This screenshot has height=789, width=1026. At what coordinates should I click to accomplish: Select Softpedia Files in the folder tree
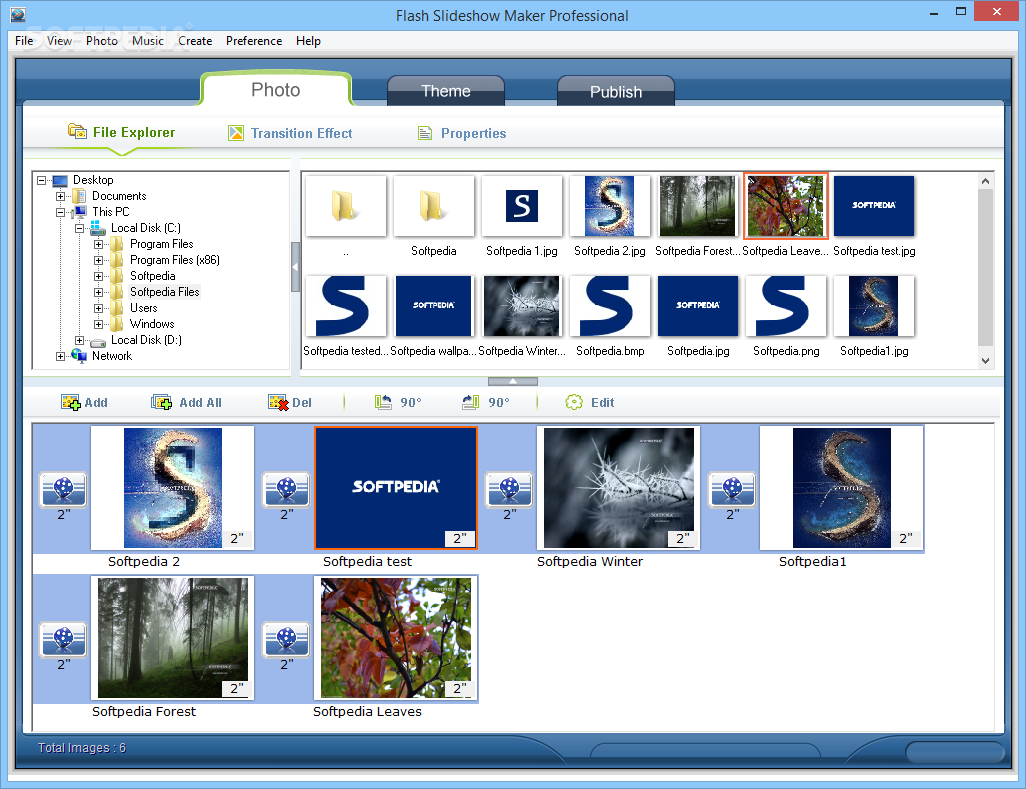pos(164,292)
